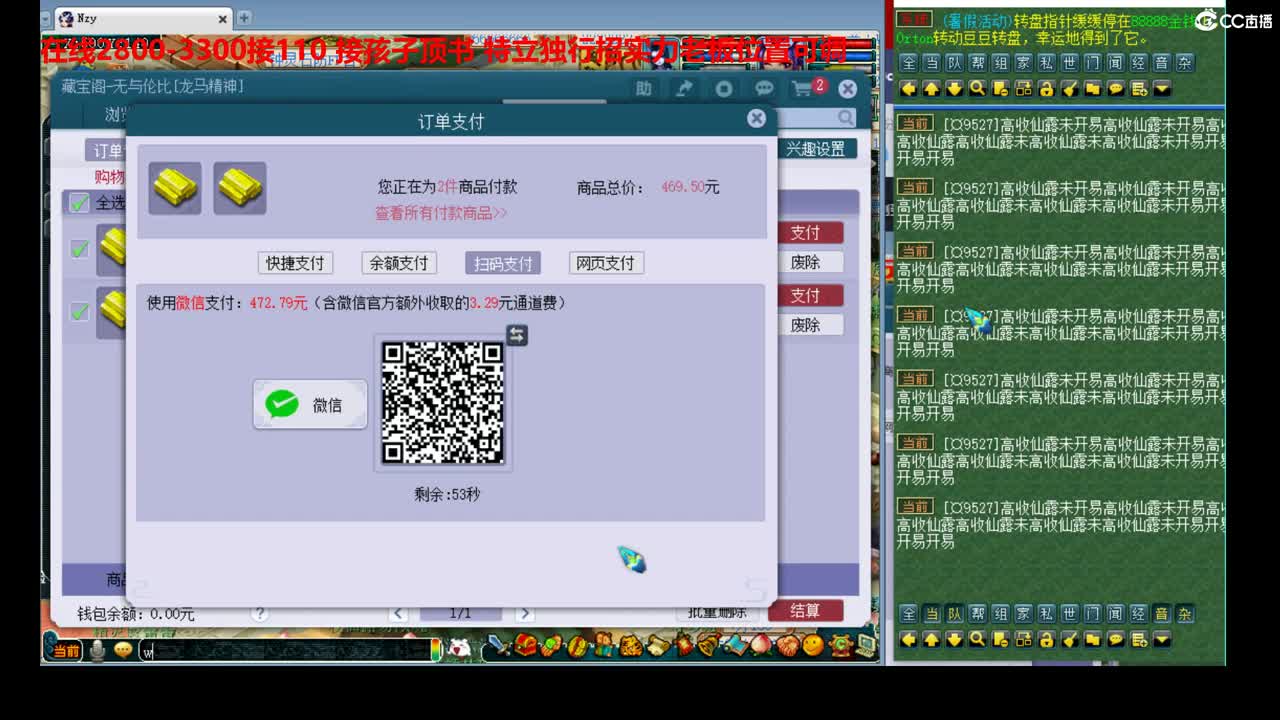This screenshot has width=1280, height=720.
Task: Uncheck the second cart item checkbox
Action: [79, 312]
